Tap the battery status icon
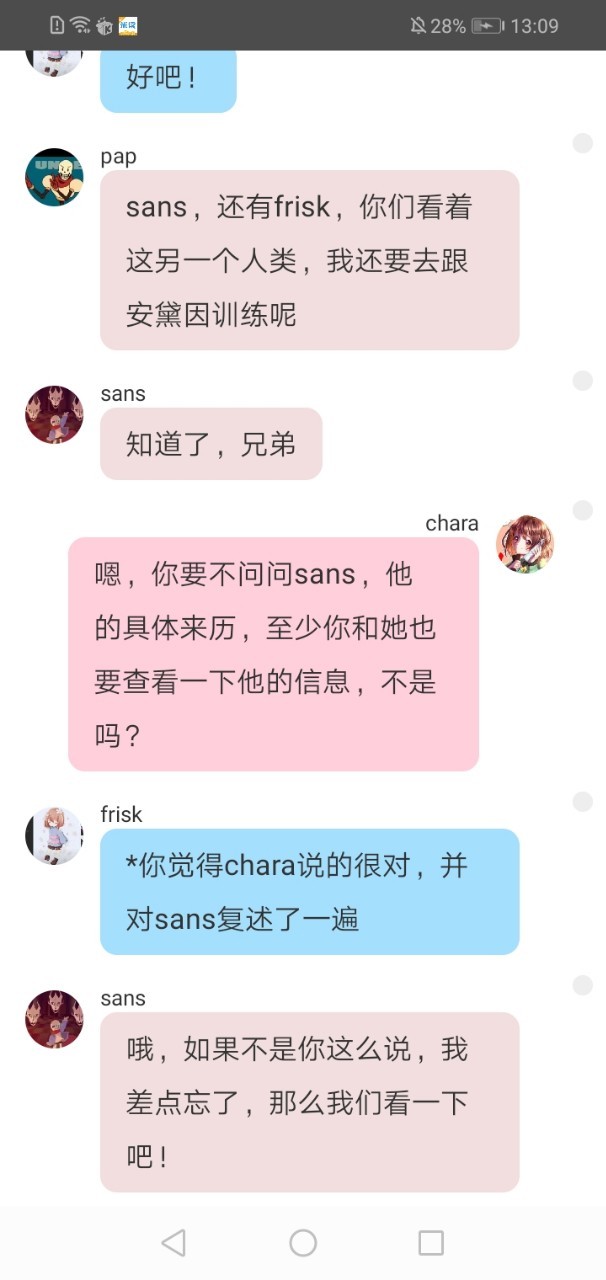 (487, 25)
